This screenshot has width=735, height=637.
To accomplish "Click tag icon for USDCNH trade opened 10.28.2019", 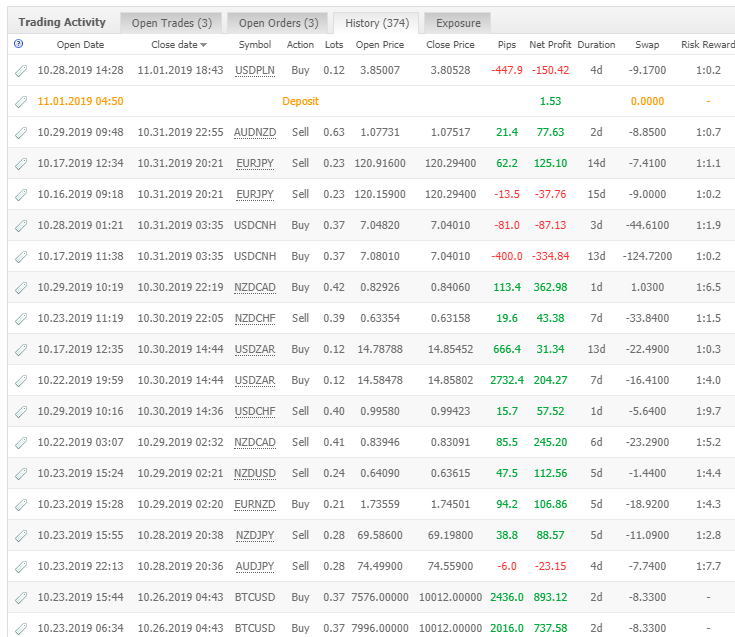I will tap(21, 226).
